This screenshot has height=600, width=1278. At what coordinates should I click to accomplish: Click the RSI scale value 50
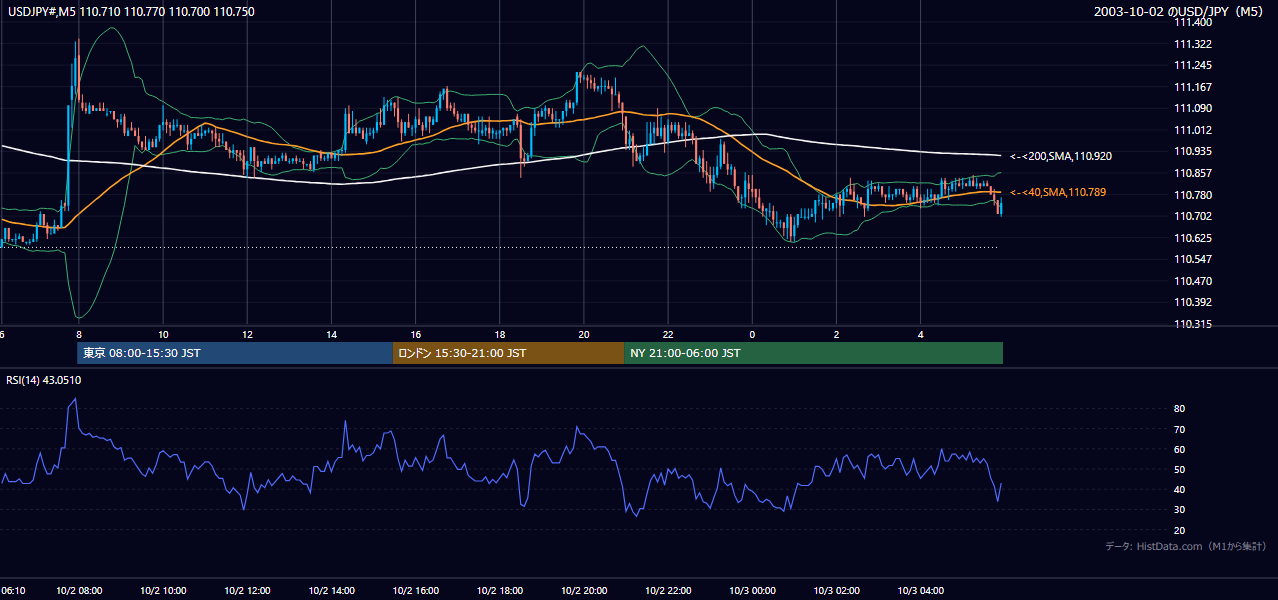tap(1180, 469)
